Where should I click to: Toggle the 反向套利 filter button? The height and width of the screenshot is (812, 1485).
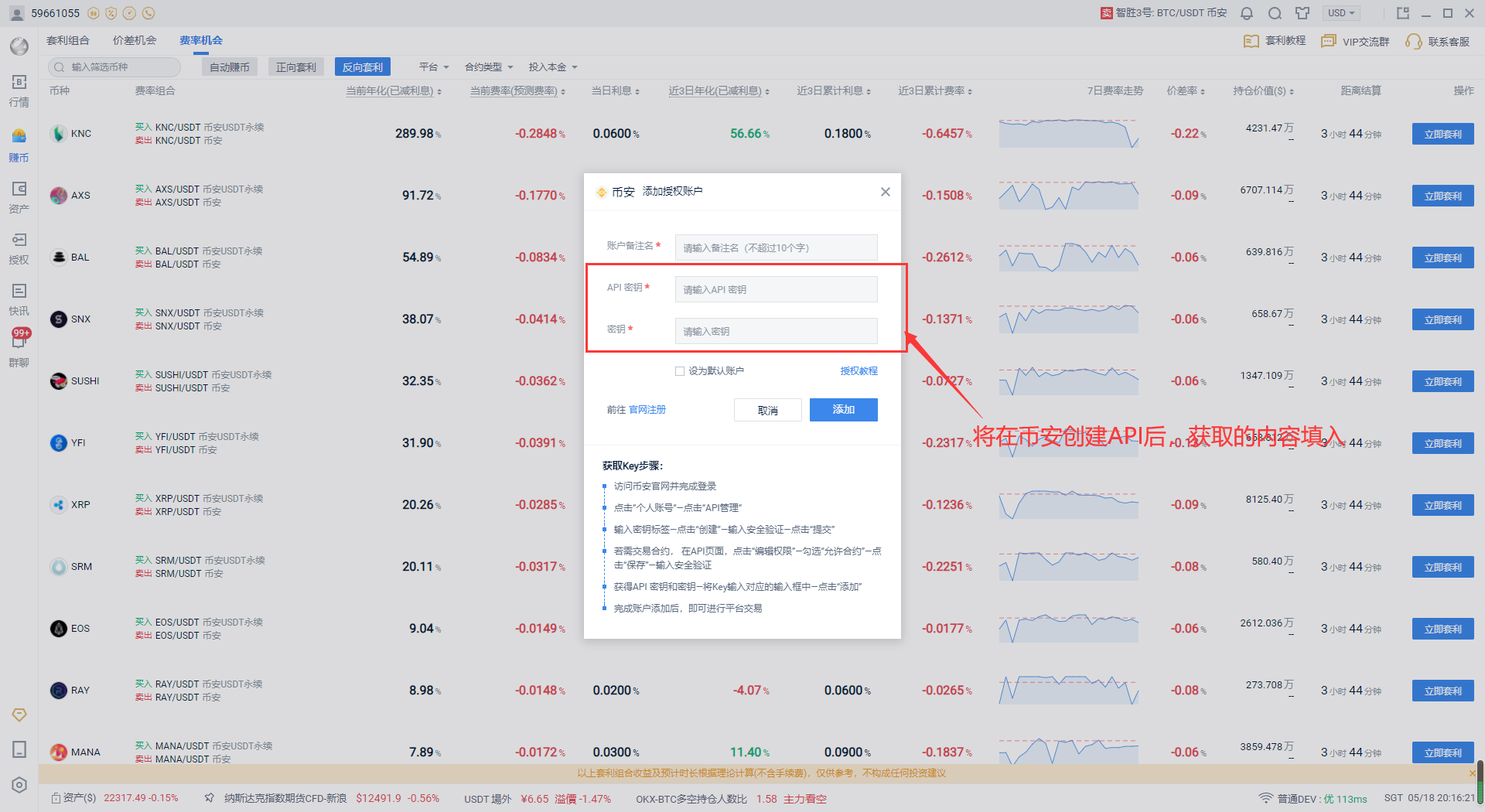[363, 67]
